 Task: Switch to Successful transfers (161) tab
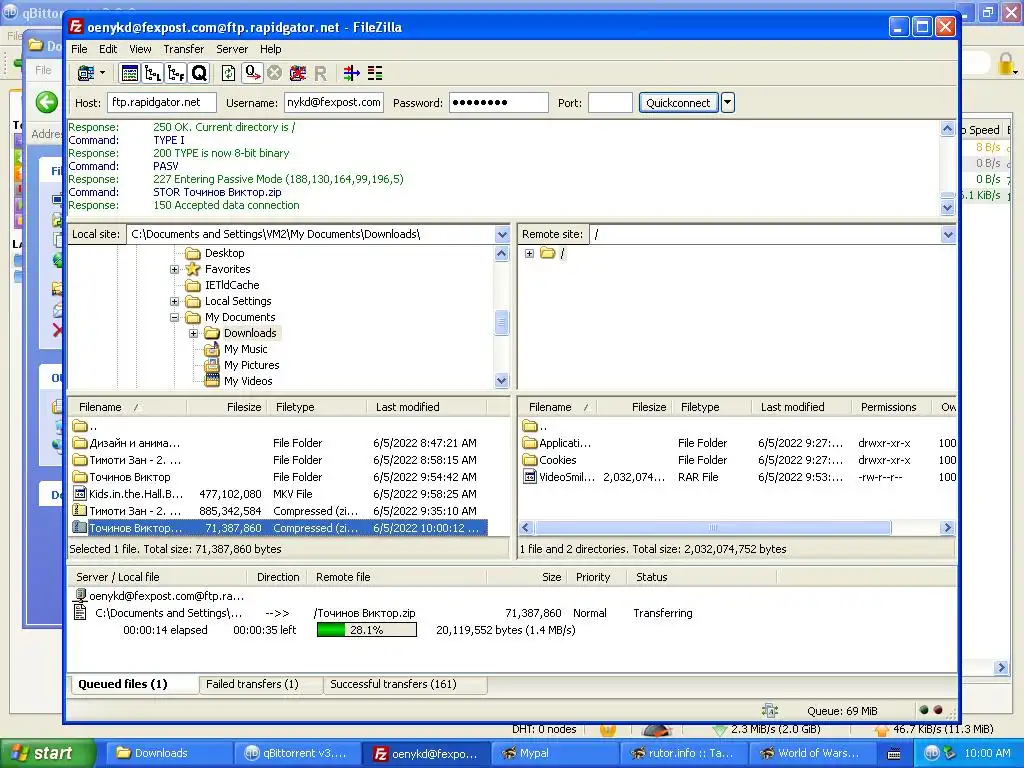click(x=393, y=684)
